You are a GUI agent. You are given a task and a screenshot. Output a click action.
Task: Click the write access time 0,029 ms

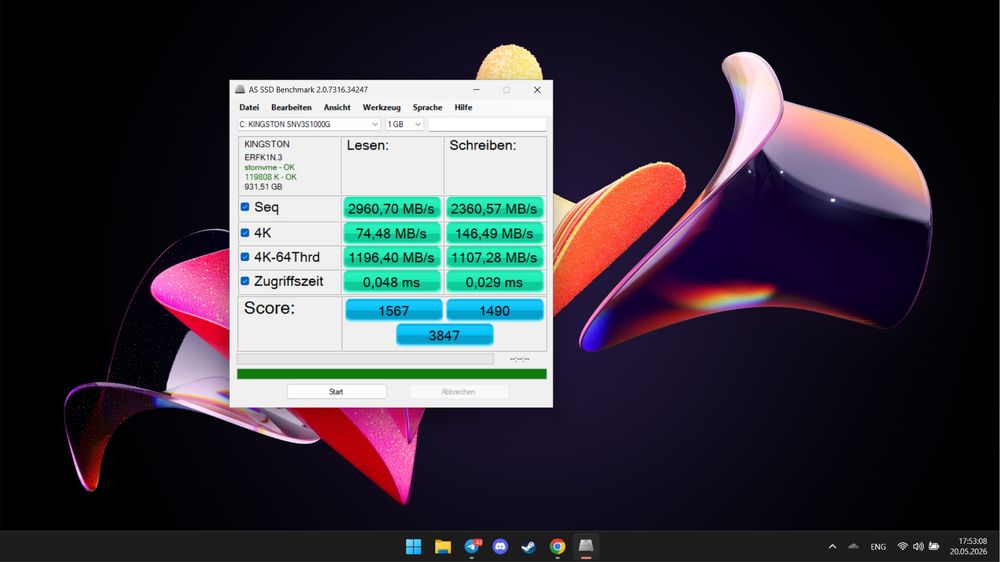pos(494,282)
